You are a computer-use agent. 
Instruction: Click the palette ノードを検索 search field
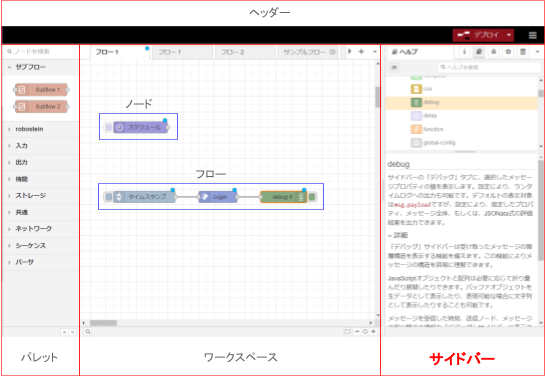pos(41,52)
